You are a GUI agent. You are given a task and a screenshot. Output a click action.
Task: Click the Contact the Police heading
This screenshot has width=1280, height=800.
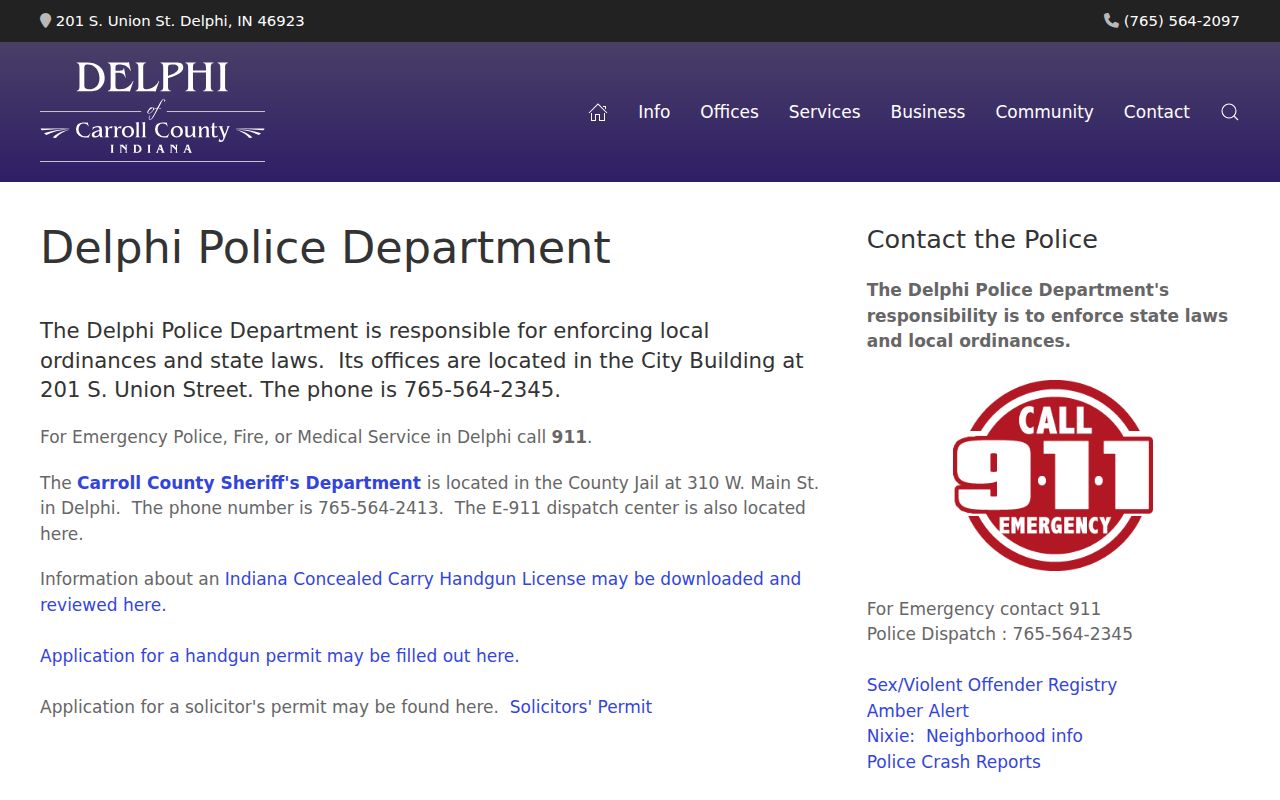(982, 239)
